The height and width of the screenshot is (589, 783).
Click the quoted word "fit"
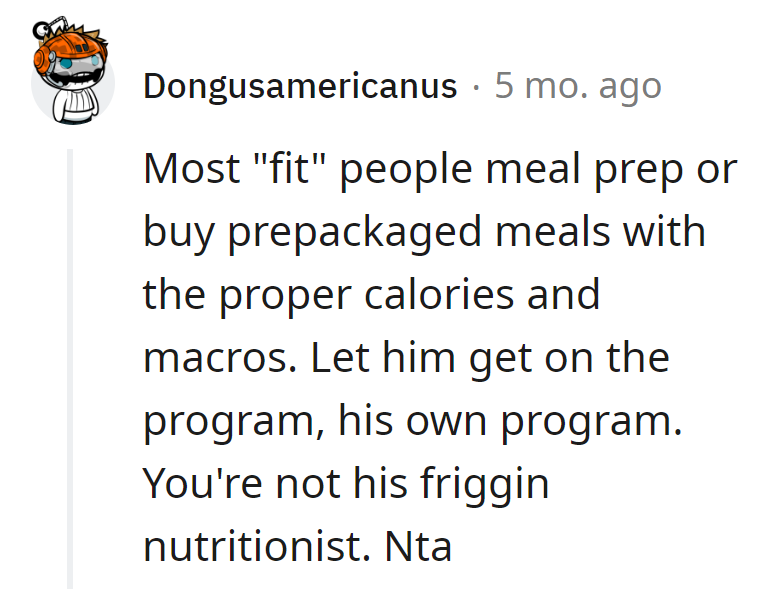(x=296, y=169)
